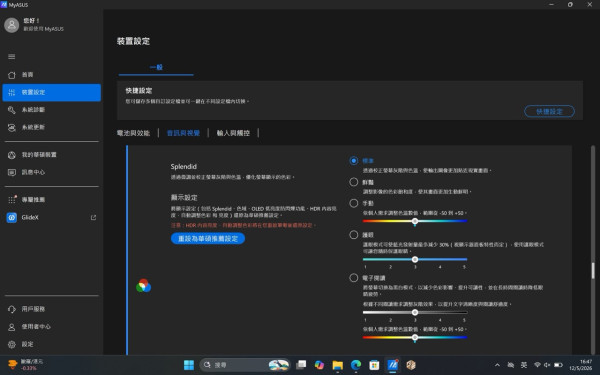Open File Explorer from the taskbar
The width and height of the screenshot is (600, 375).
pyautogui.click(x=338, y=365)
